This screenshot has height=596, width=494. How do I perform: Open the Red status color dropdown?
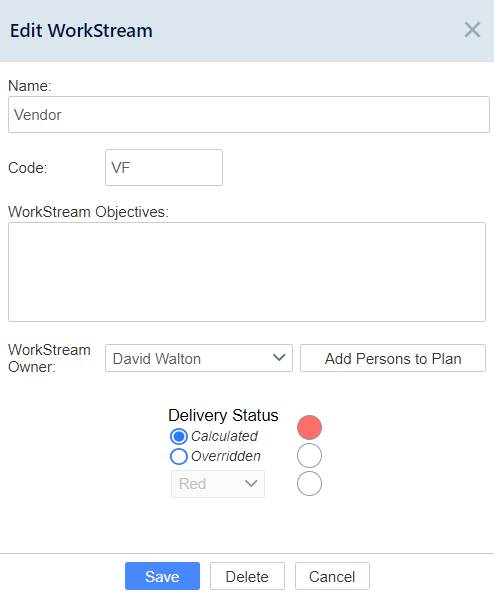pos(218,484)
